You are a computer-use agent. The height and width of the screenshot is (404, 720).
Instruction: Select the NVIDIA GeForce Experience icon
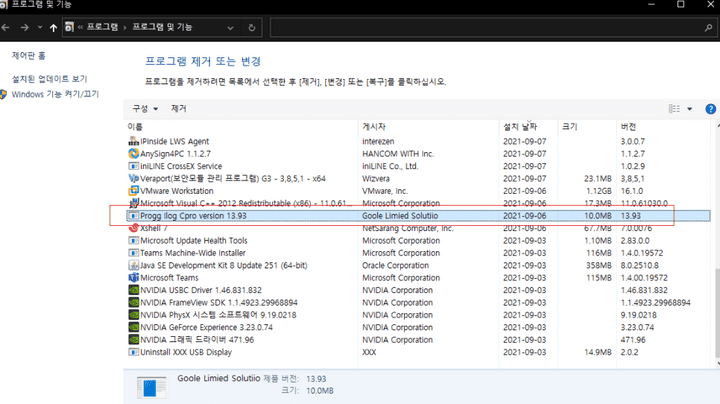click(133, 327)
